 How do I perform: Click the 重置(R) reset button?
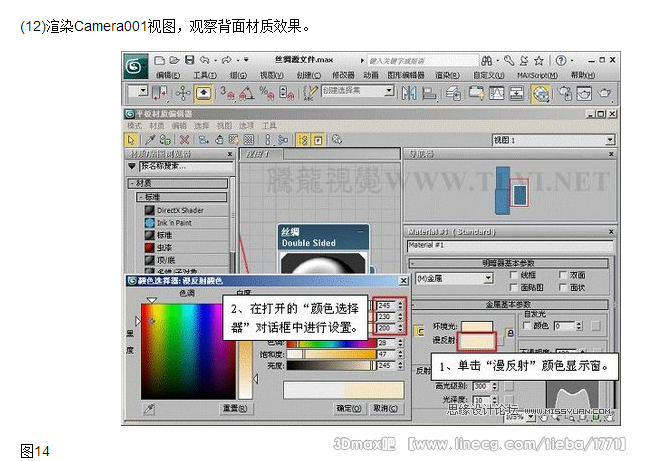click(x=234, y=408)
